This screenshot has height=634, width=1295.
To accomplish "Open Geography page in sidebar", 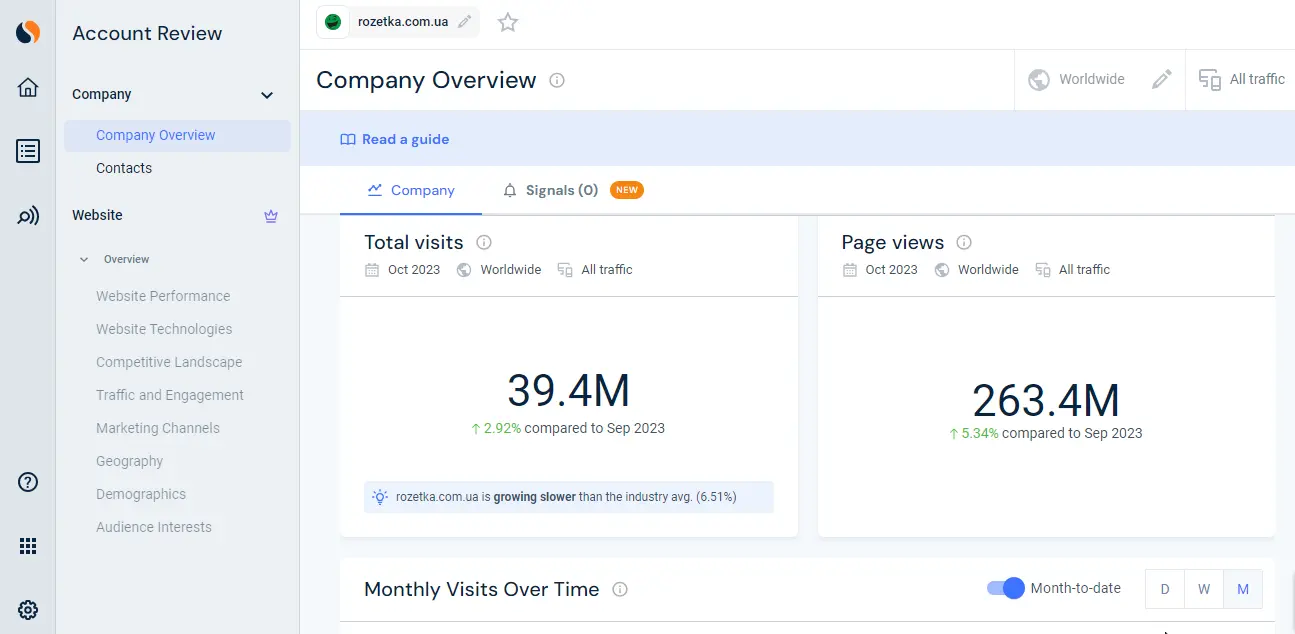I will 130,461.
